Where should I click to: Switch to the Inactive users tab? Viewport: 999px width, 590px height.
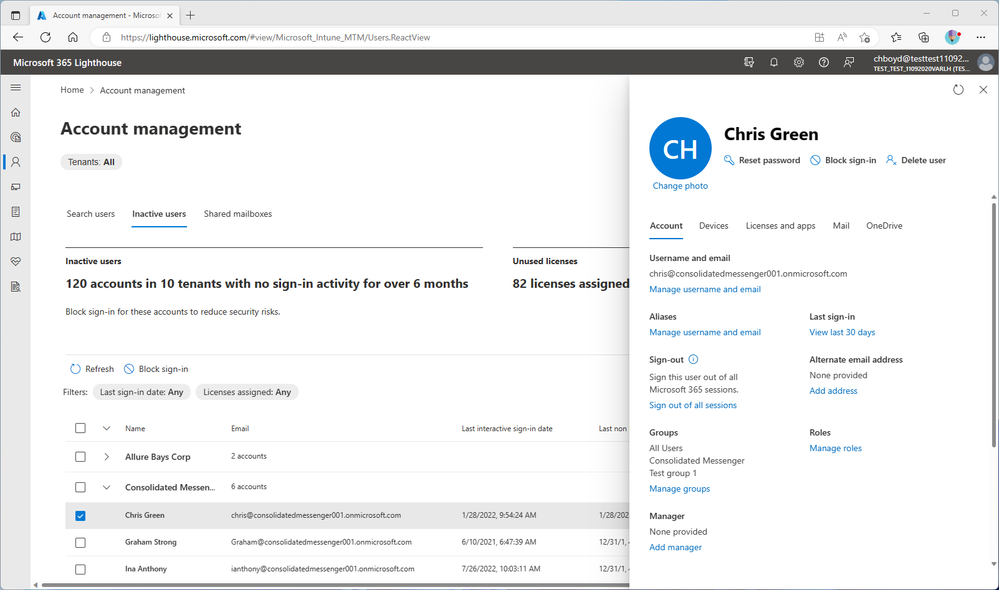pos(159,214)
